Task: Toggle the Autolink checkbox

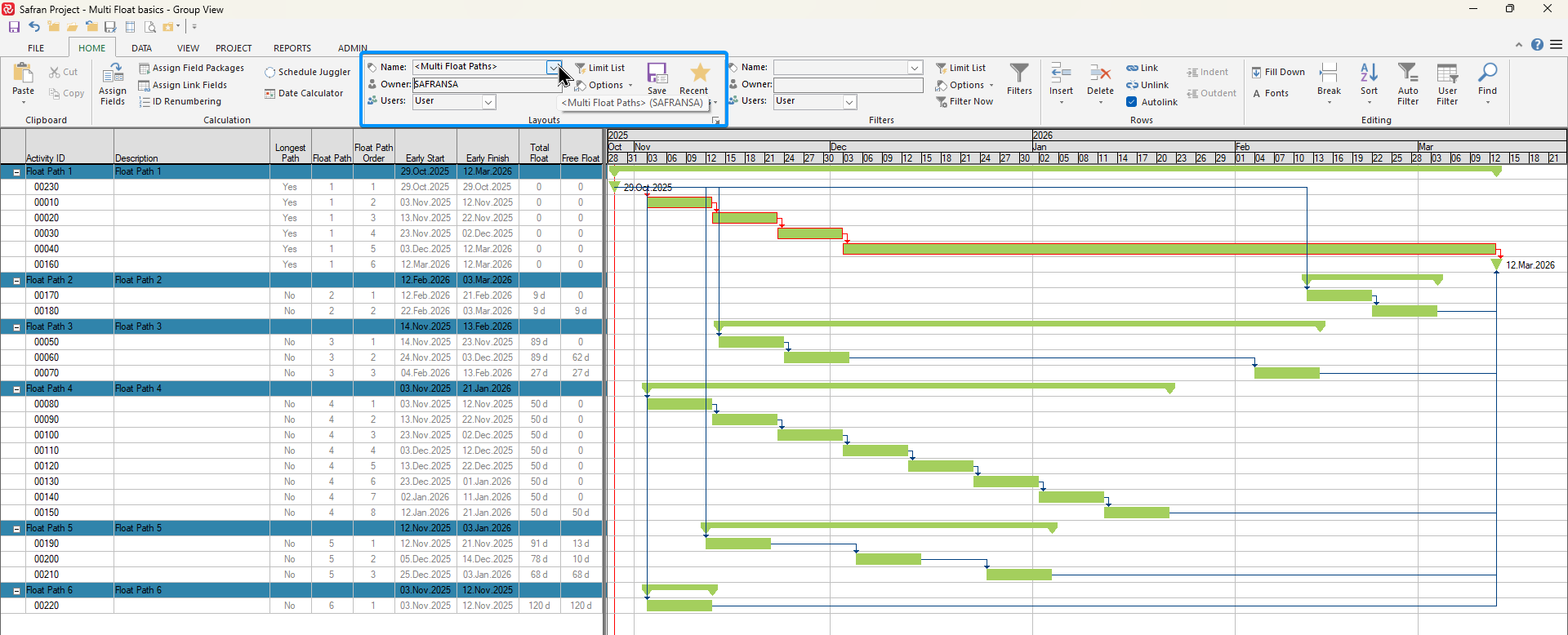Action: [1131, 102]
